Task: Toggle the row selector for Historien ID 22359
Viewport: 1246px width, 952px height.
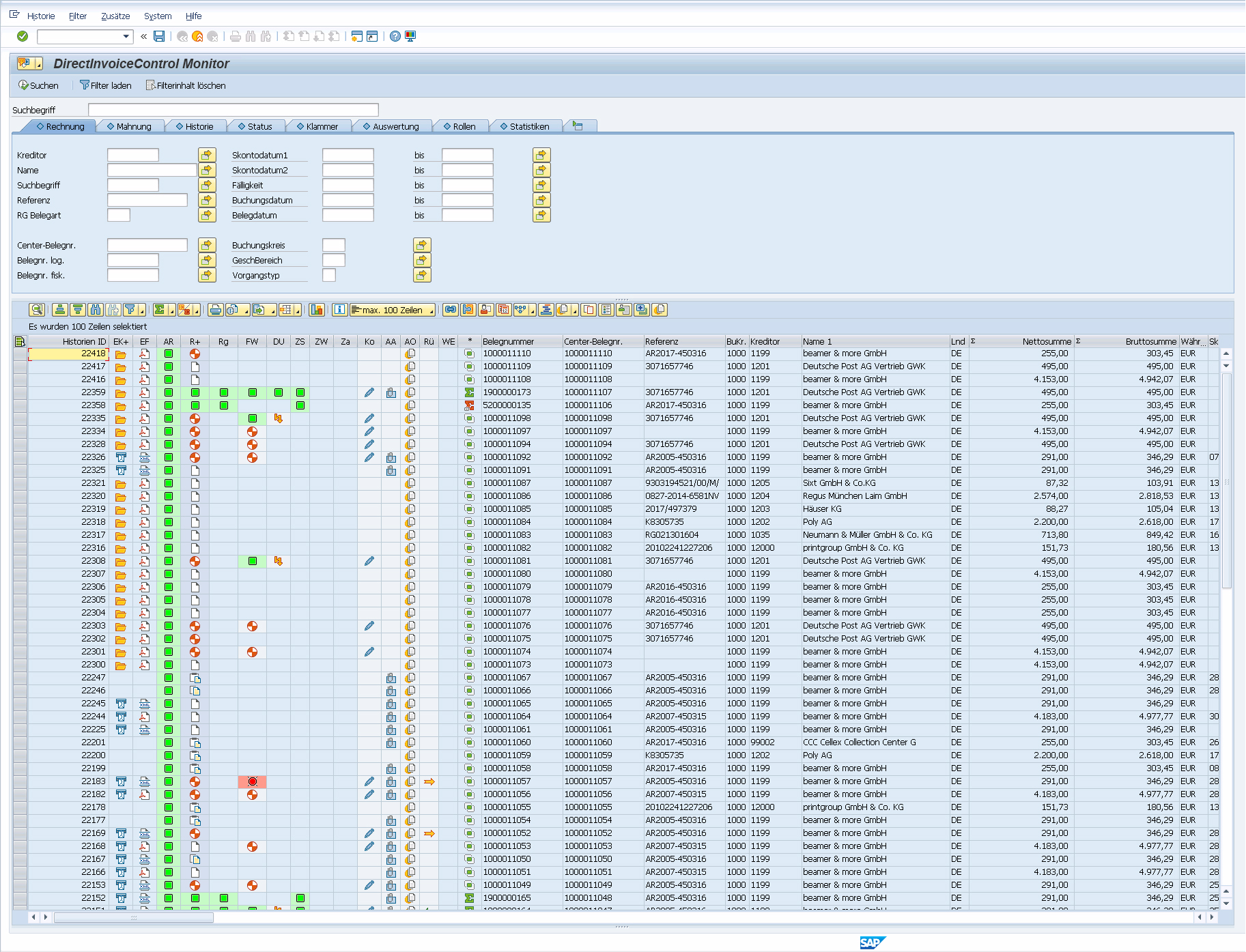Action: pos(20,392)
